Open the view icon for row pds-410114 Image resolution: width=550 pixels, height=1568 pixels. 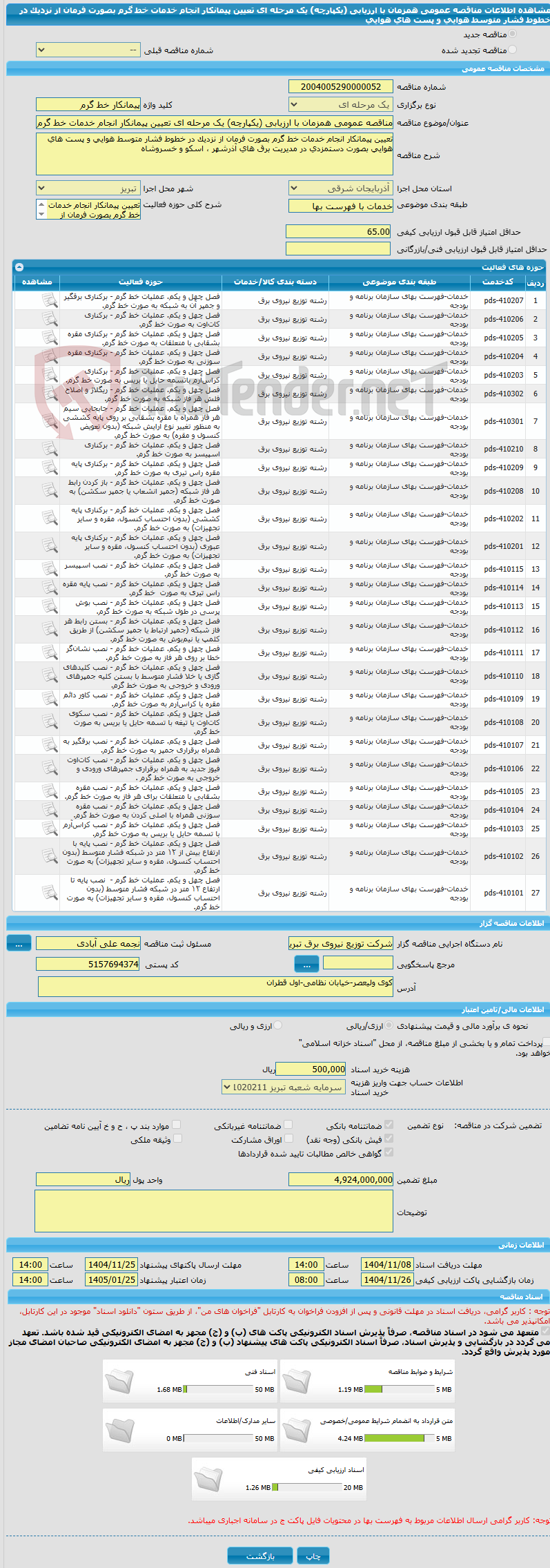tap(49, 588)
